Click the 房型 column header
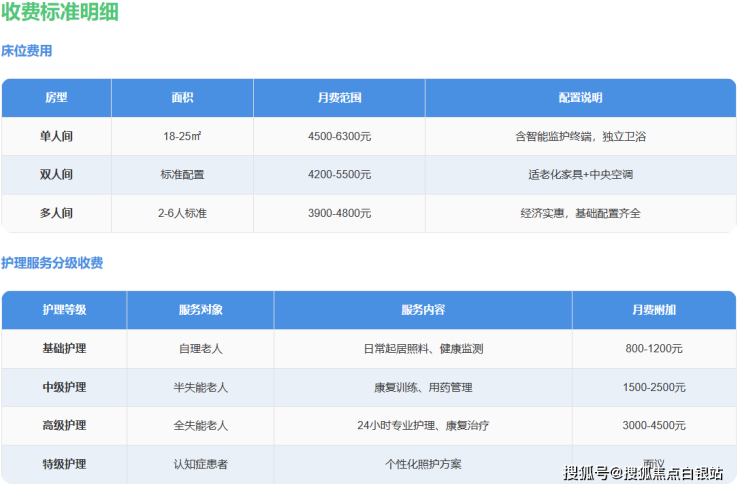 coord(56,98)
